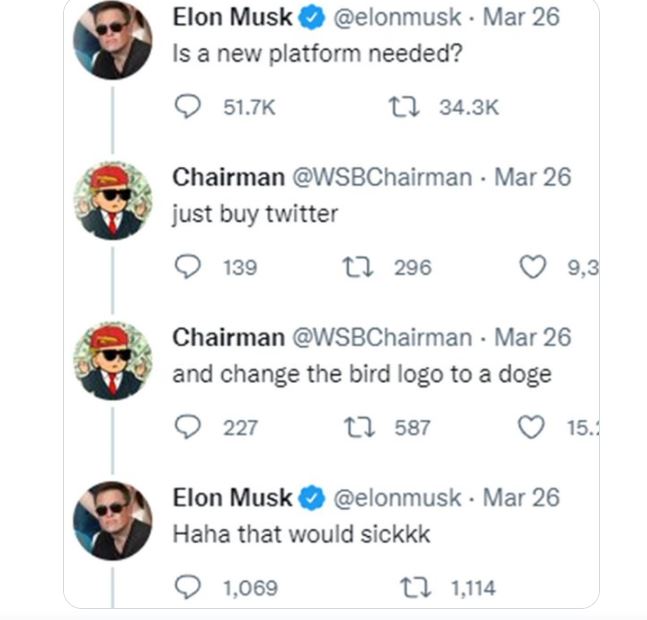
Task: Click the verified badge on first Elon Musk tweet
Action: (312, 18)
